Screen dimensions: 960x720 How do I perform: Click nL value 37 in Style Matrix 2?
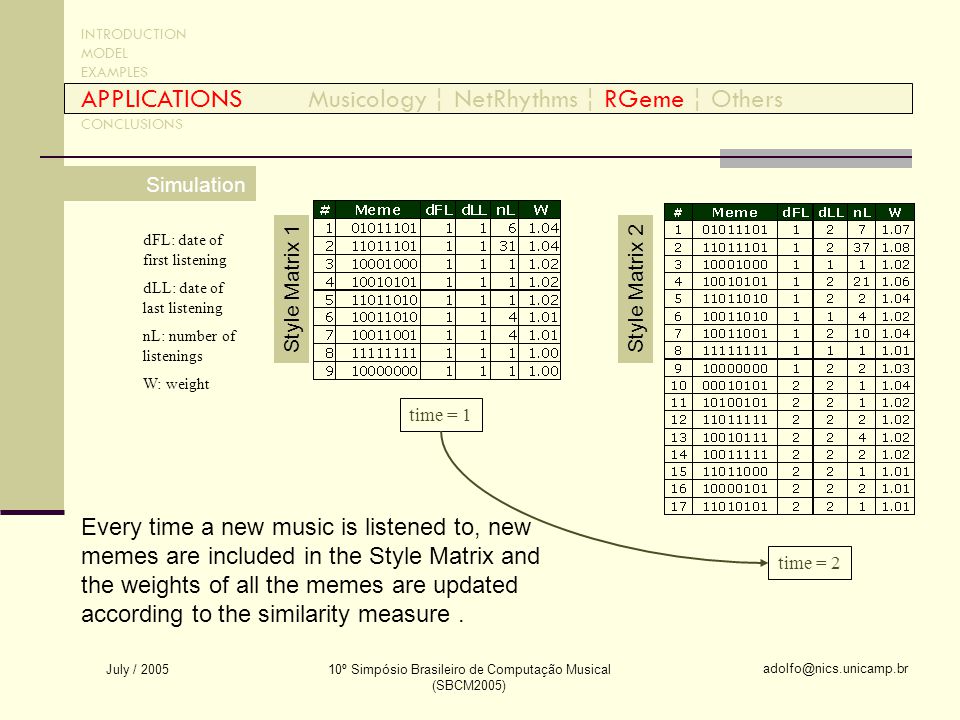pyautogui.click(x=861, y=247)
